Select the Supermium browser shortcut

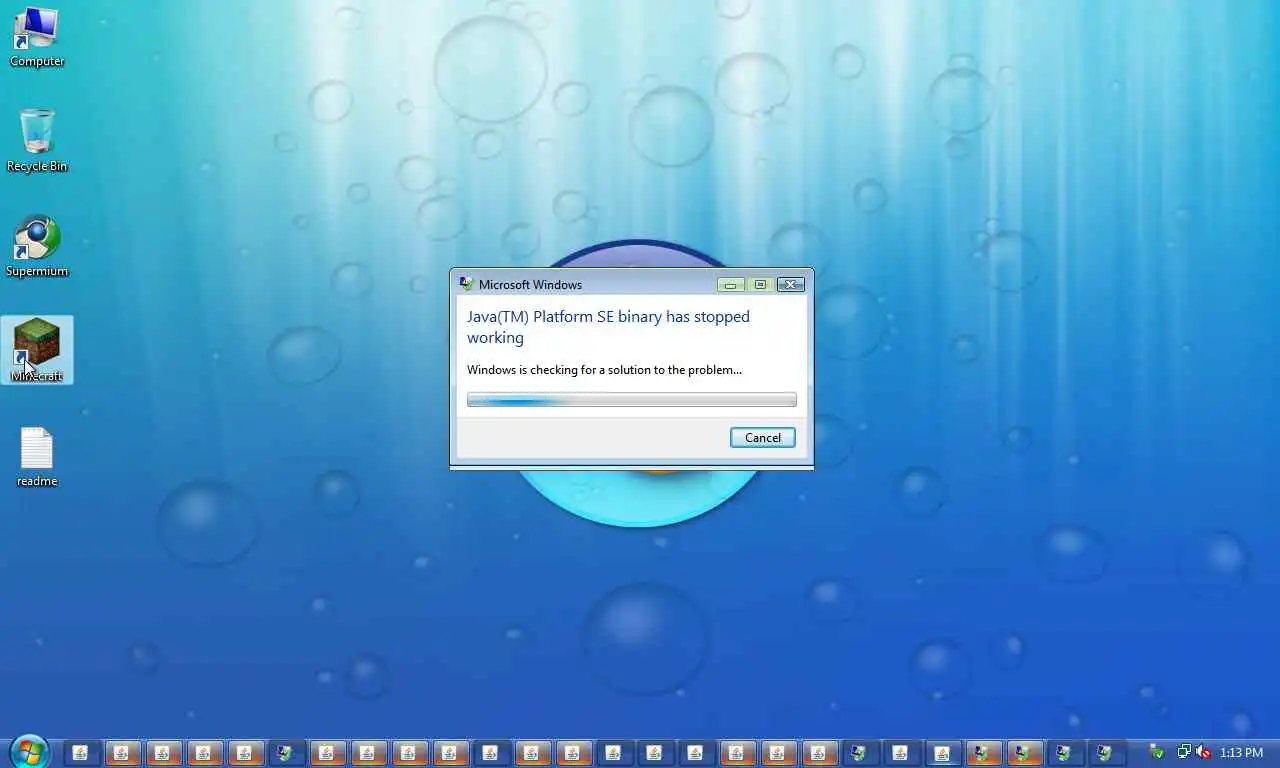[x=37, y=247]
